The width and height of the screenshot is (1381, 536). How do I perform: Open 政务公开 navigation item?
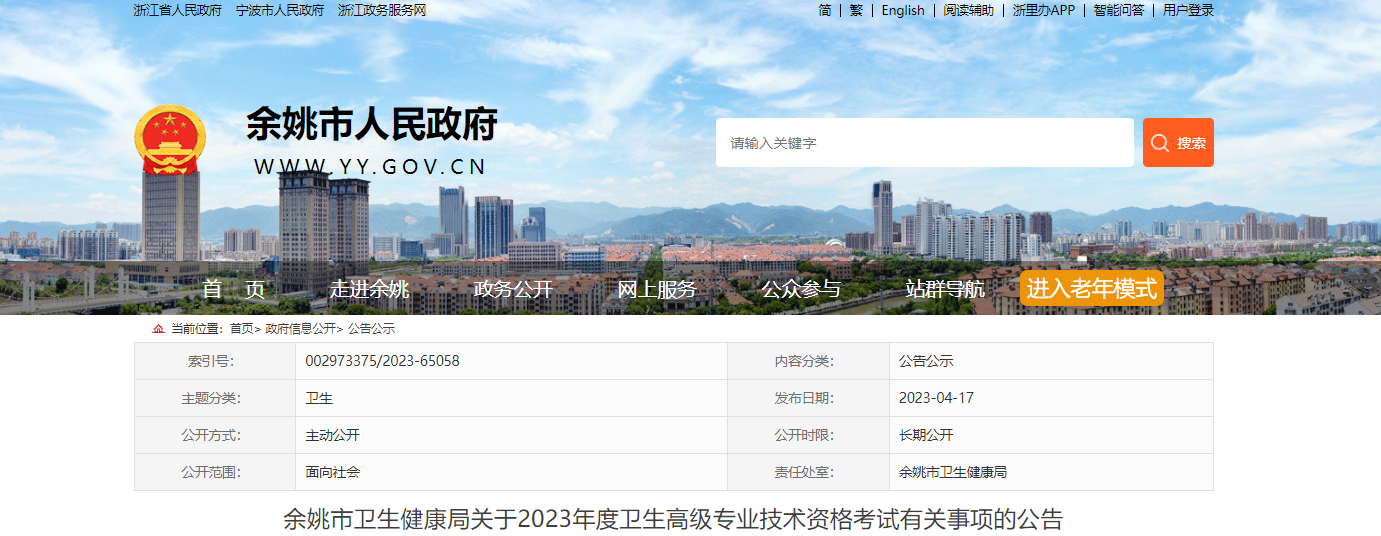pos(513,290)
